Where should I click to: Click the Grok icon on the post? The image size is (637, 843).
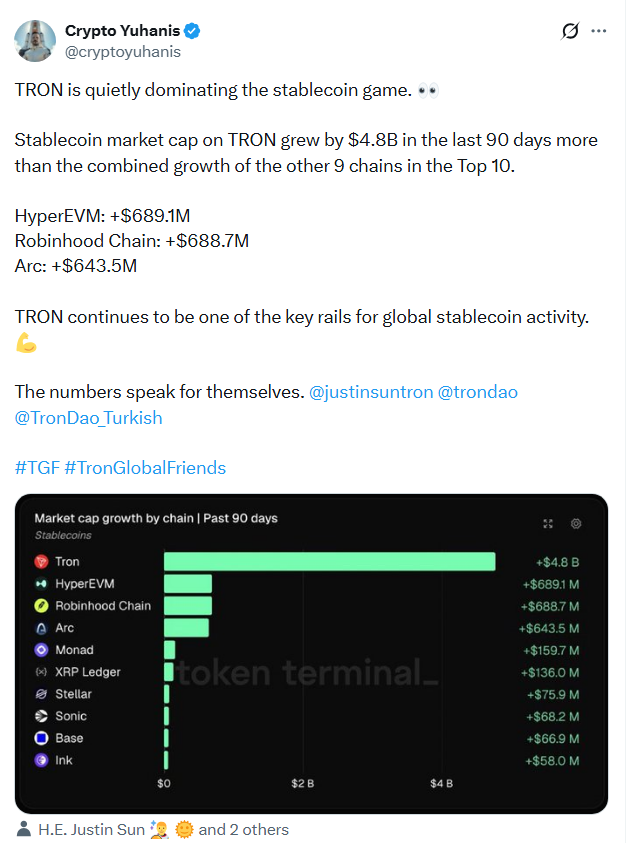coord(570,31)
